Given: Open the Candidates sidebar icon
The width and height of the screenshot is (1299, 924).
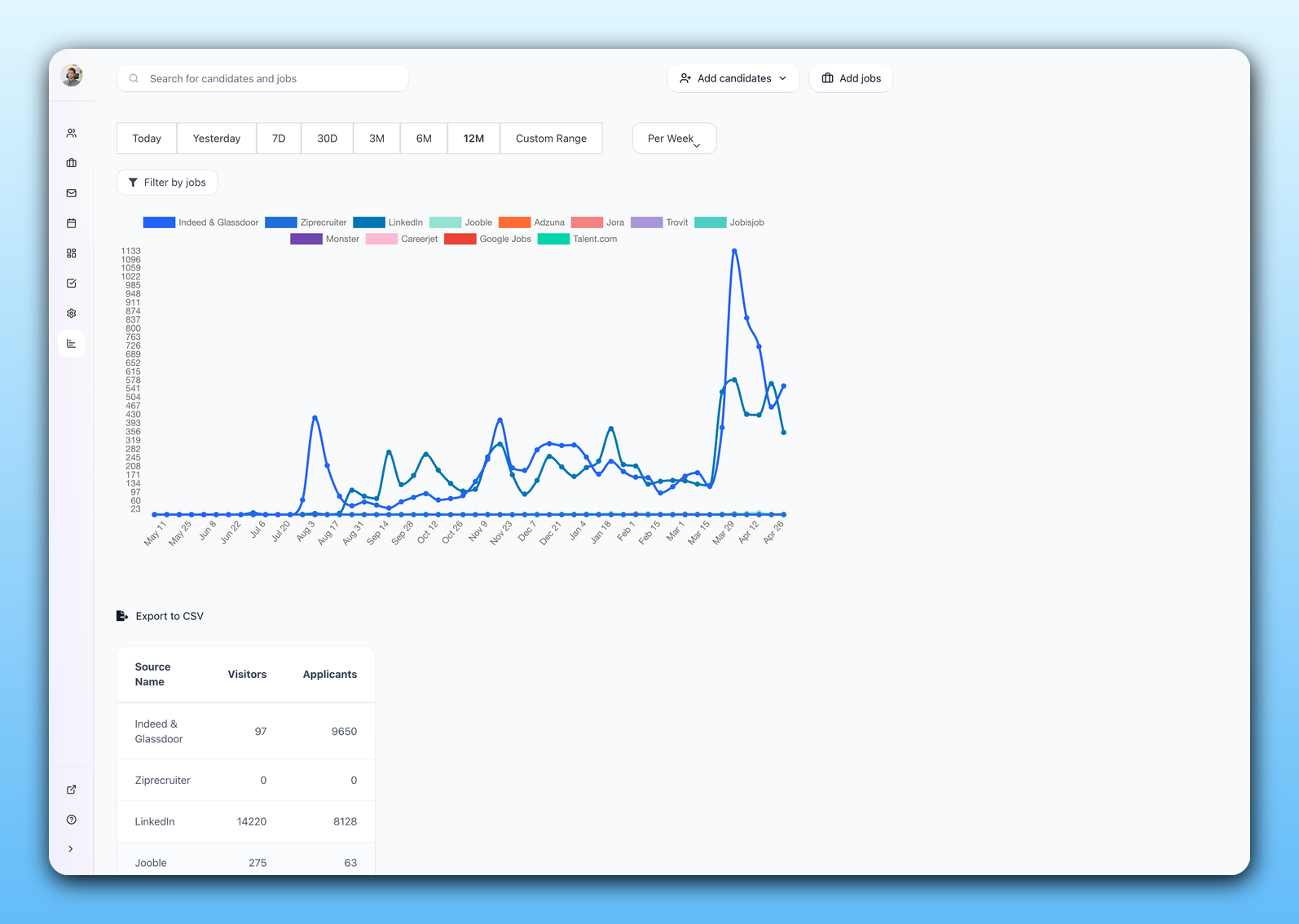Looking at the screenshot, I should [x=72, y=133].
